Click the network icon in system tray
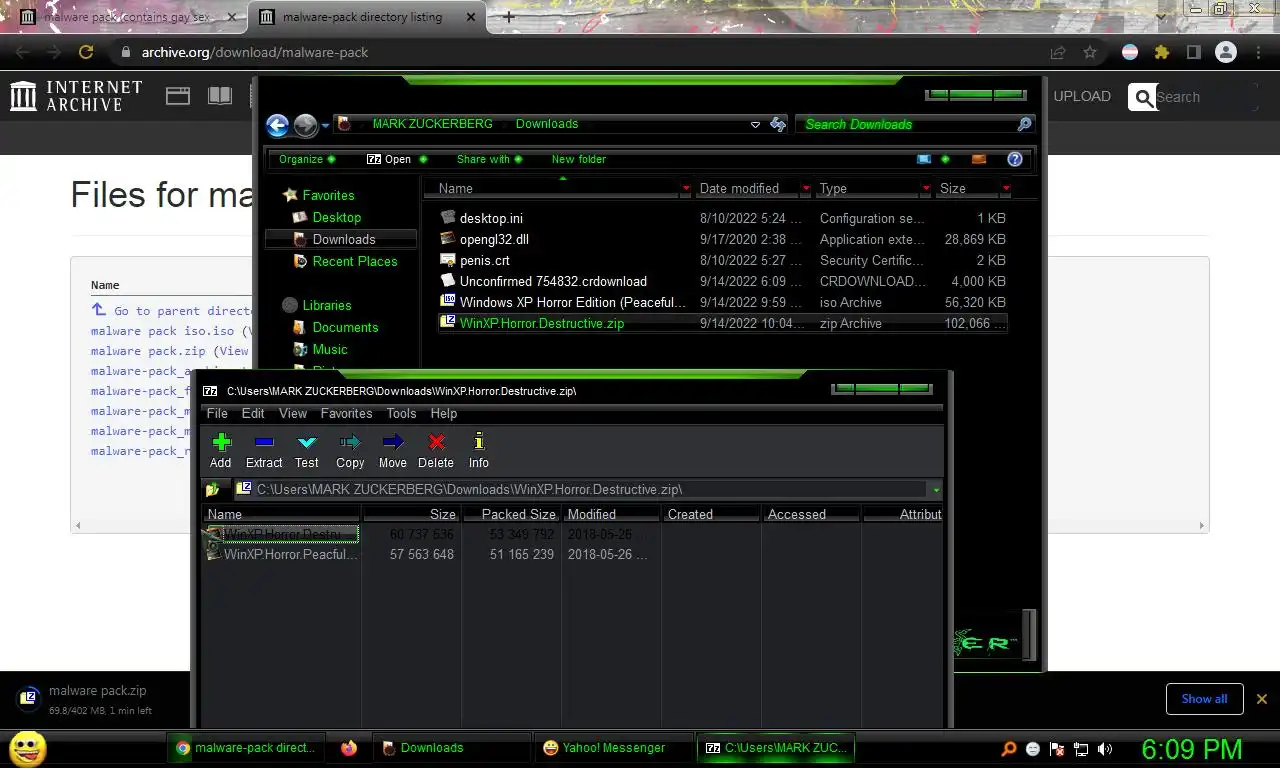Image resolution: width=1280 pixels, height=768 pixels. pos(1081,748)
